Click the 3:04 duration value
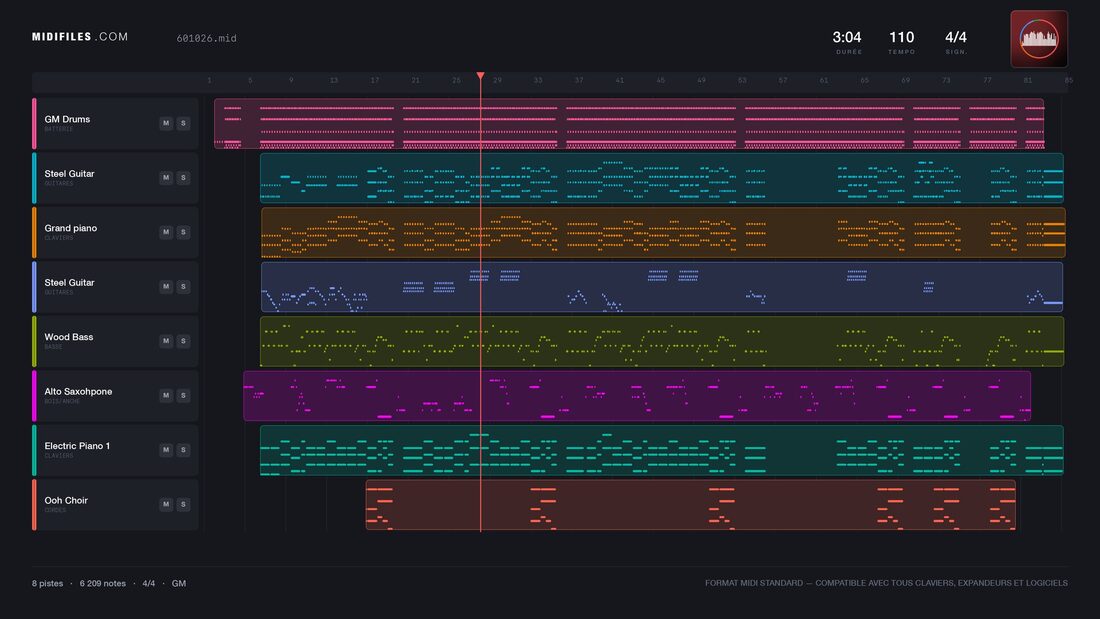1100x619 pixels. [x=847, y=37]
